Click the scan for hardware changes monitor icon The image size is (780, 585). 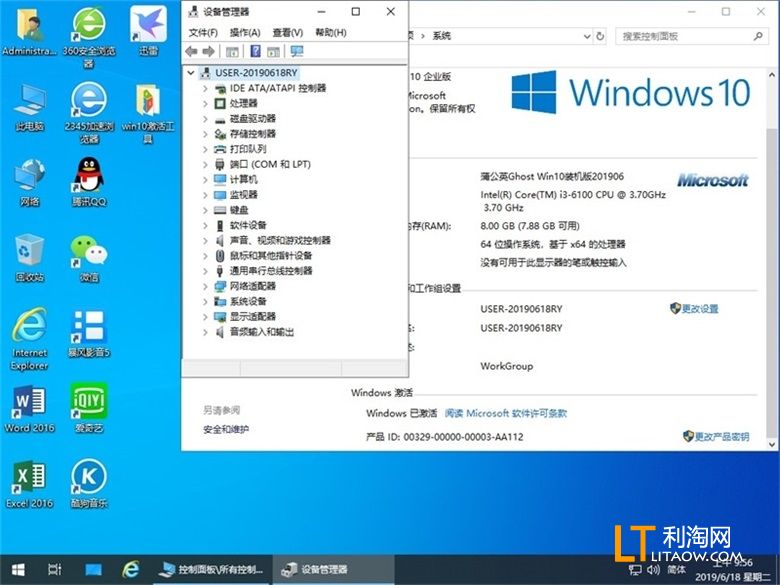coord(297,51)
